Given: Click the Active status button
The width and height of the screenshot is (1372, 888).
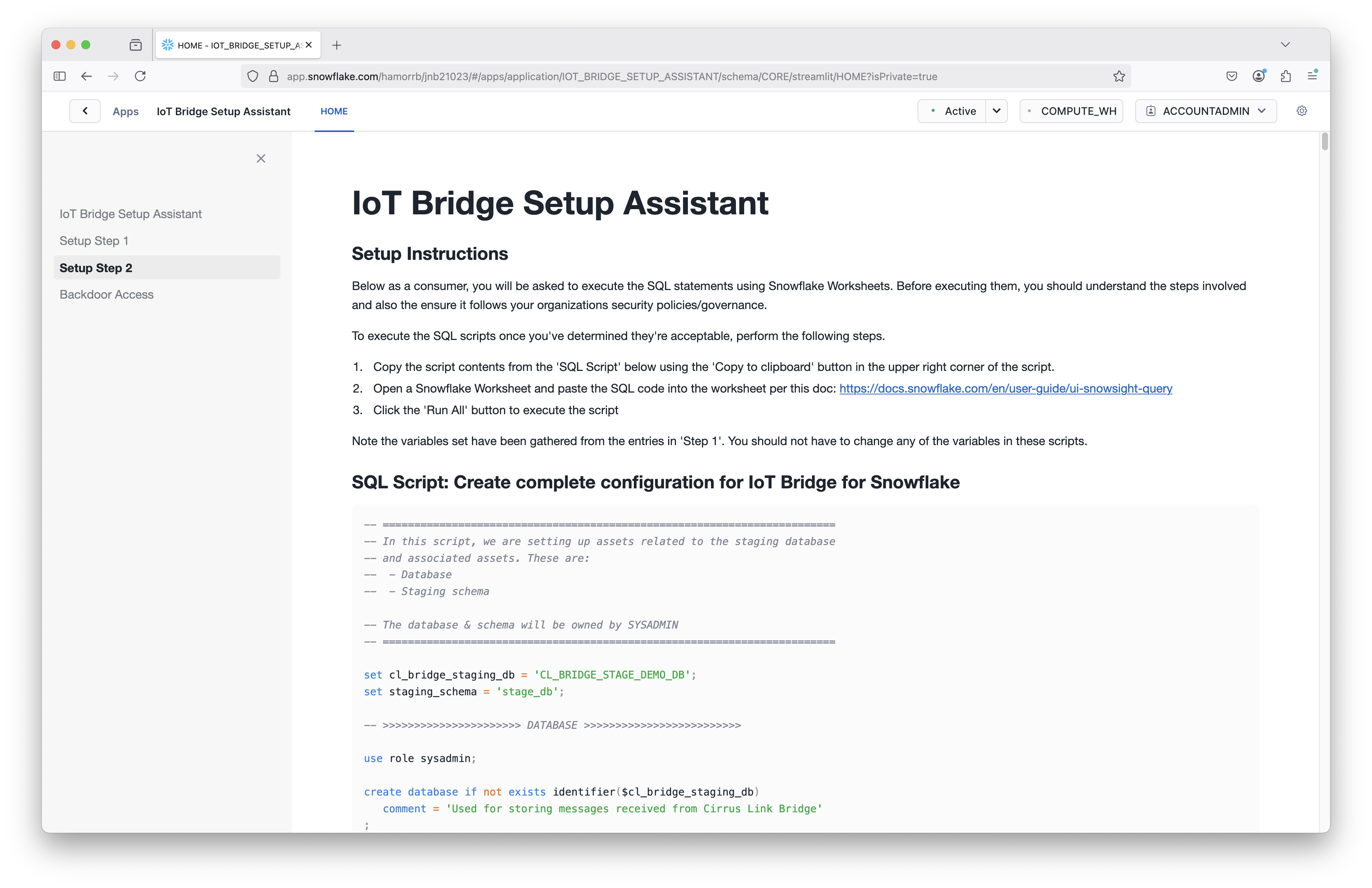Looking at the screenshot, I should (x=952, y=111).
